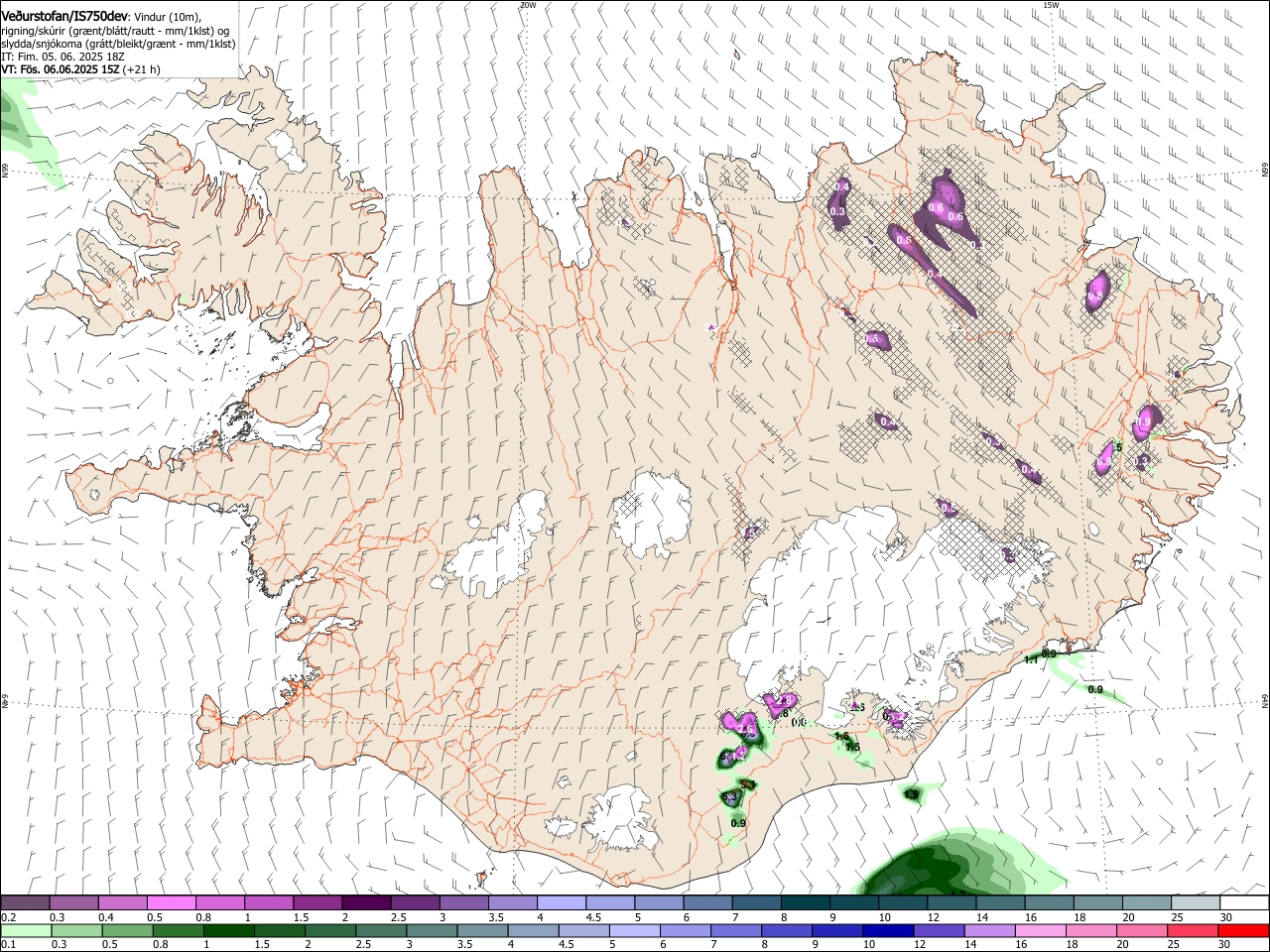1270x952 pixels.
Task: Click the initial time 'IT: Fim. 05. 06. 2025 18Z'
Action: (x=62, y=58)
